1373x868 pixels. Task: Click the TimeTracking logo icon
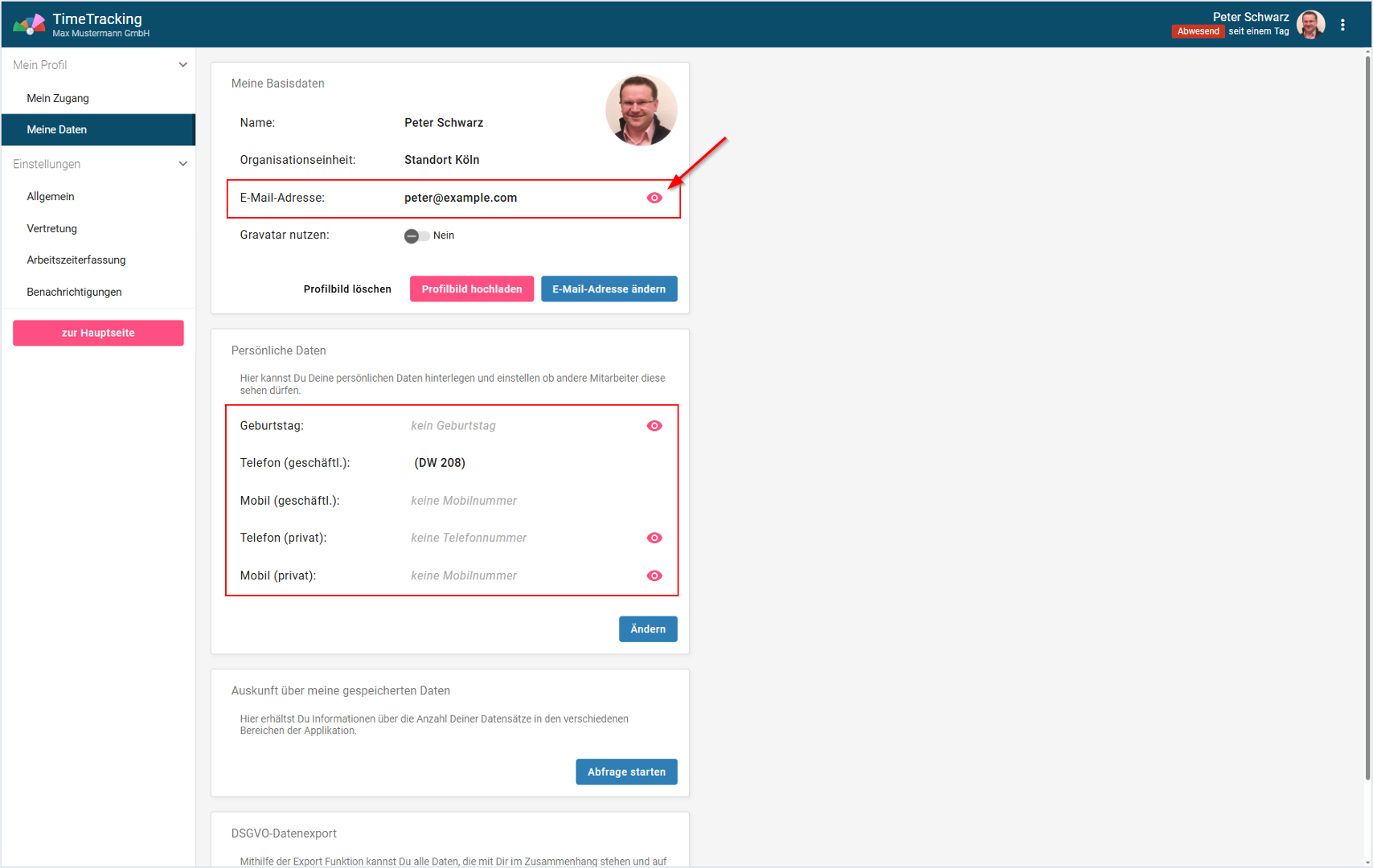pyautogui.click(x=29, y=24)
